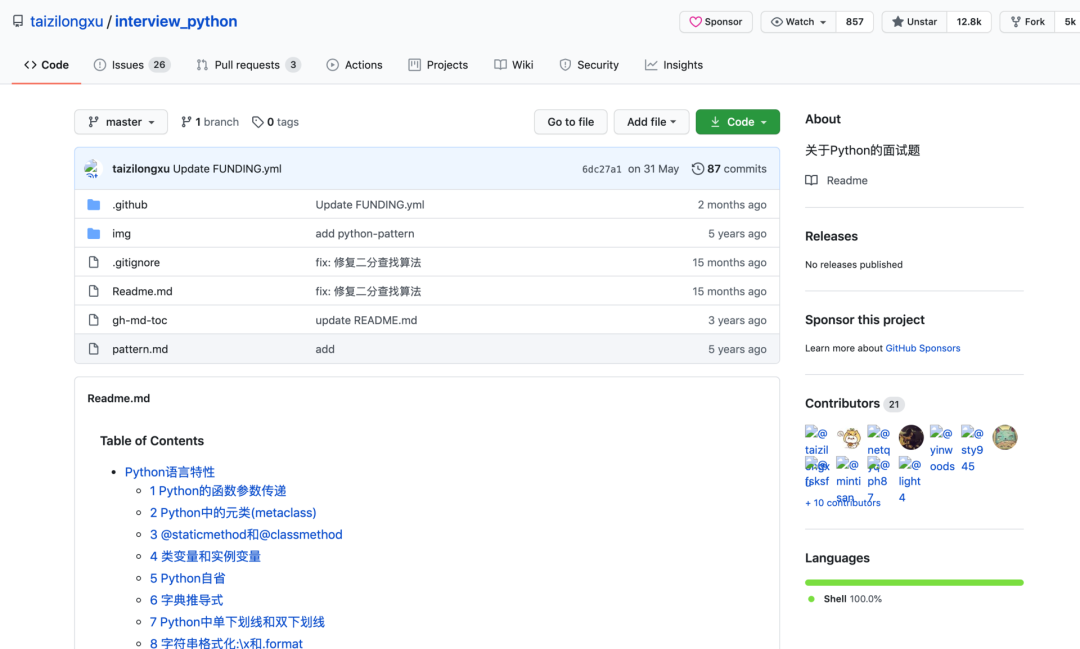Jump to Python语言特性 in the table of contents
Screen dimensions: 1080x649
pyautogui.click(x=169, y=472)
